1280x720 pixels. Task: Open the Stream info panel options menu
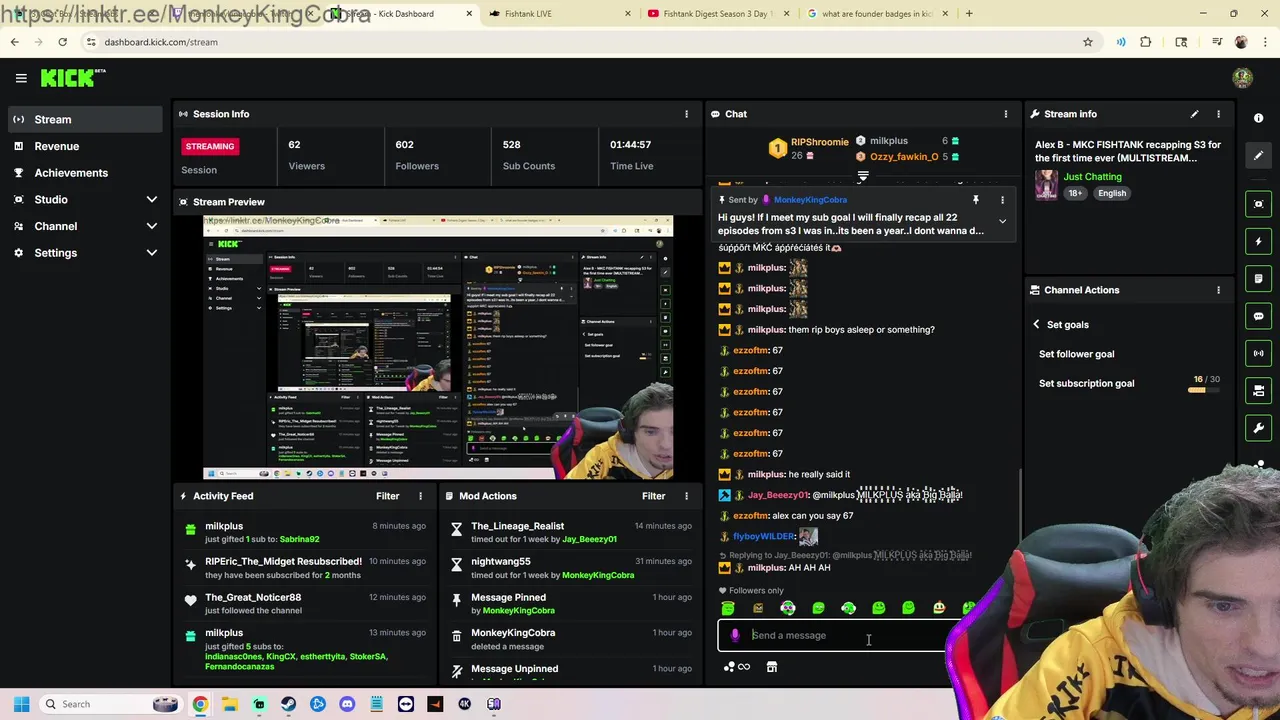[1218, 114]
